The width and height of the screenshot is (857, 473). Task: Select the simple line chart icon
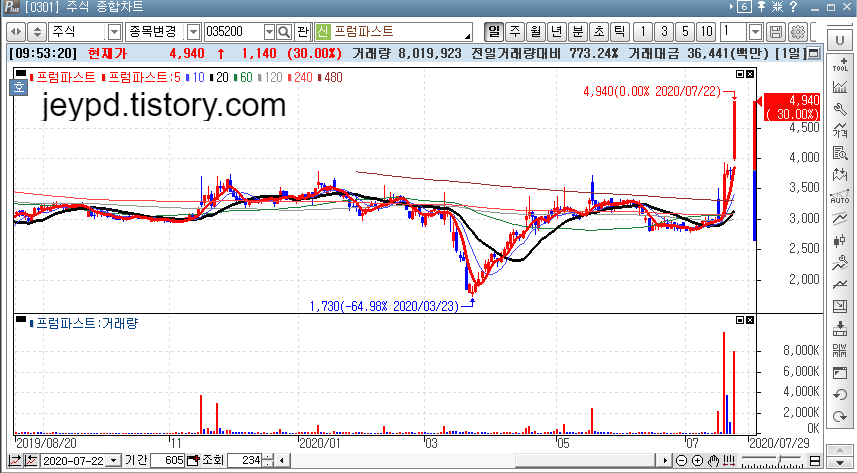click(x=840, y=285)
